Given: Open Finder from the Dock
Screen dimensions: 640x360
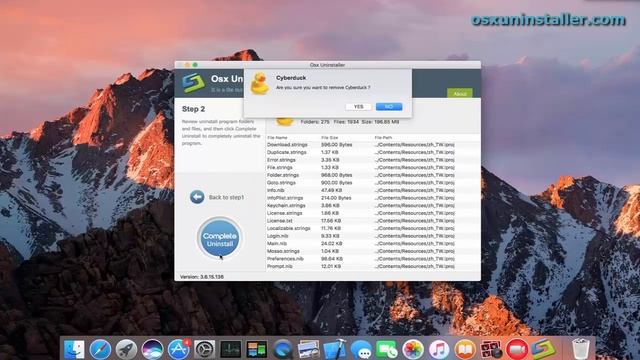Looking at the screenshot, I should [74, 349].
